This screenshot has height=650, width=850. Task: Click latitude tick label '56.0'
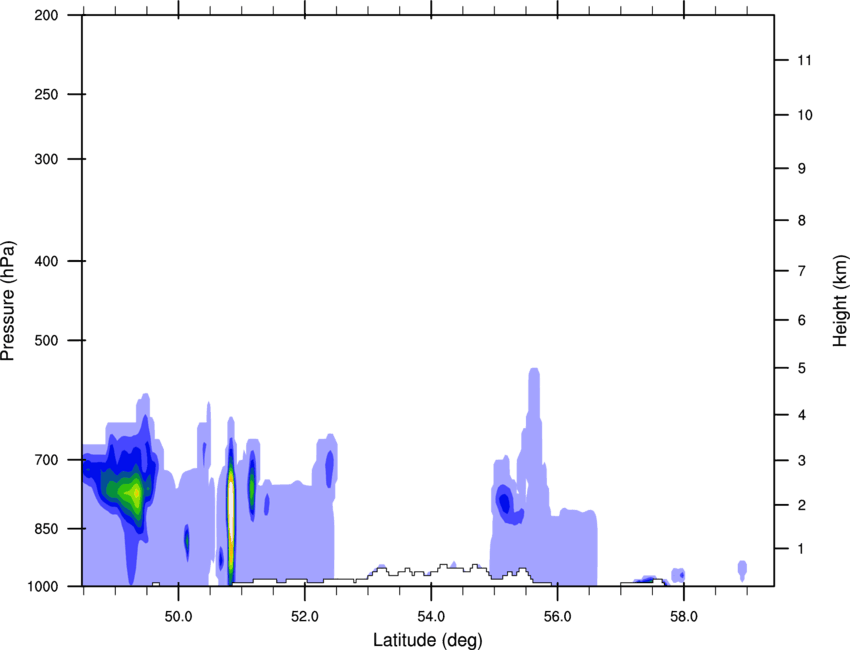pos(558,617)
